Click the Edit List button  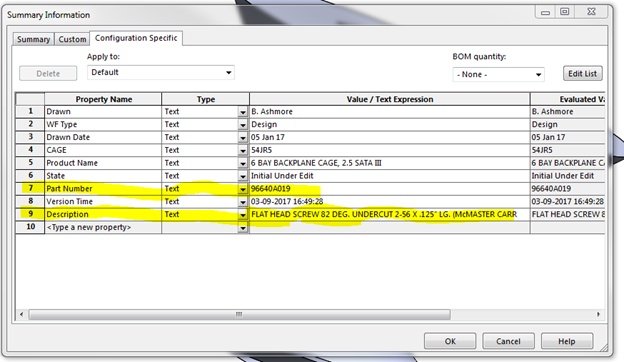[583, 74]
